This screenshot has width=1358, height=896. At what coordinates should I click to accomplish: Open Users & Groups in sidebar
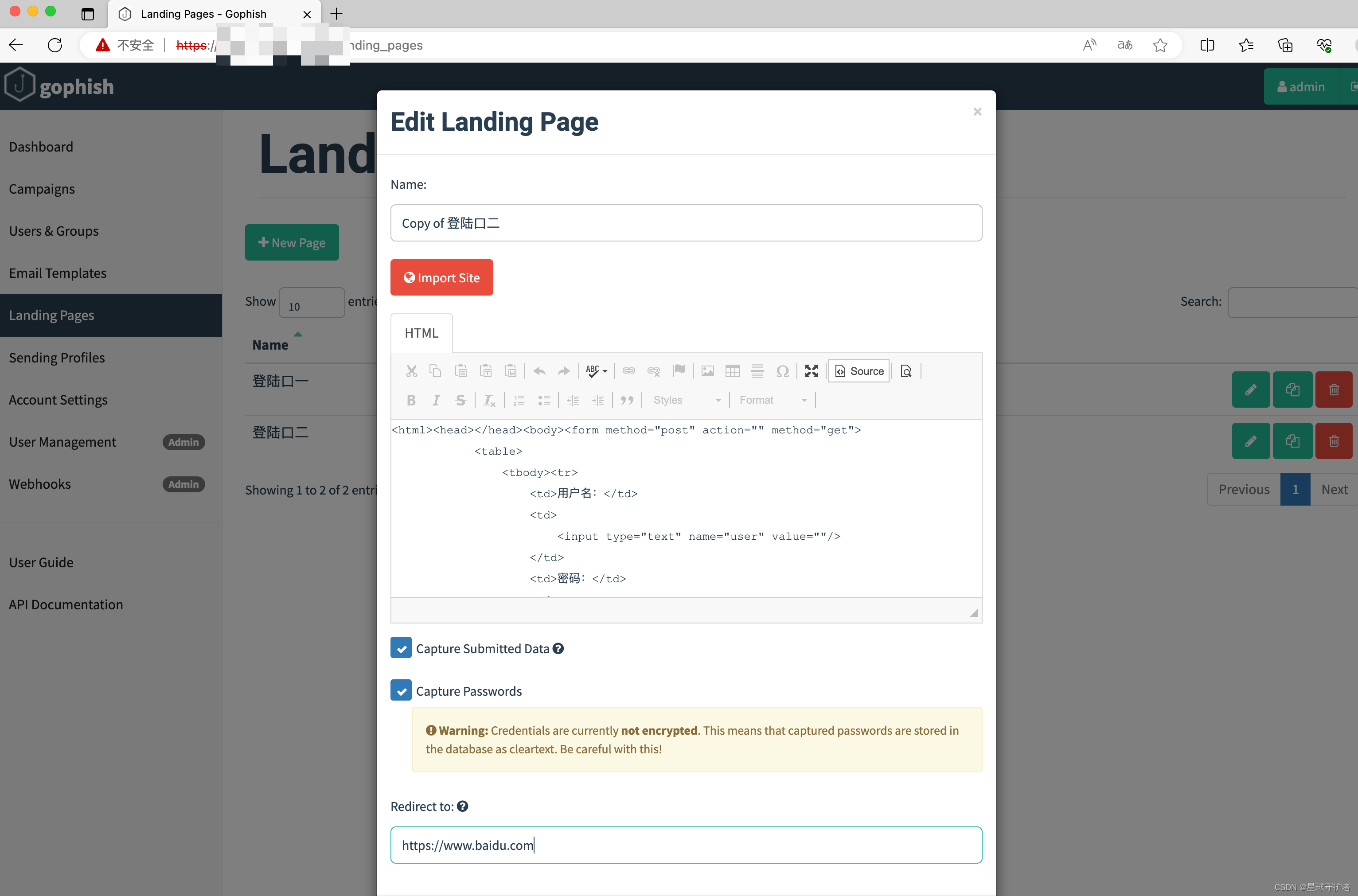coord(54,231)
